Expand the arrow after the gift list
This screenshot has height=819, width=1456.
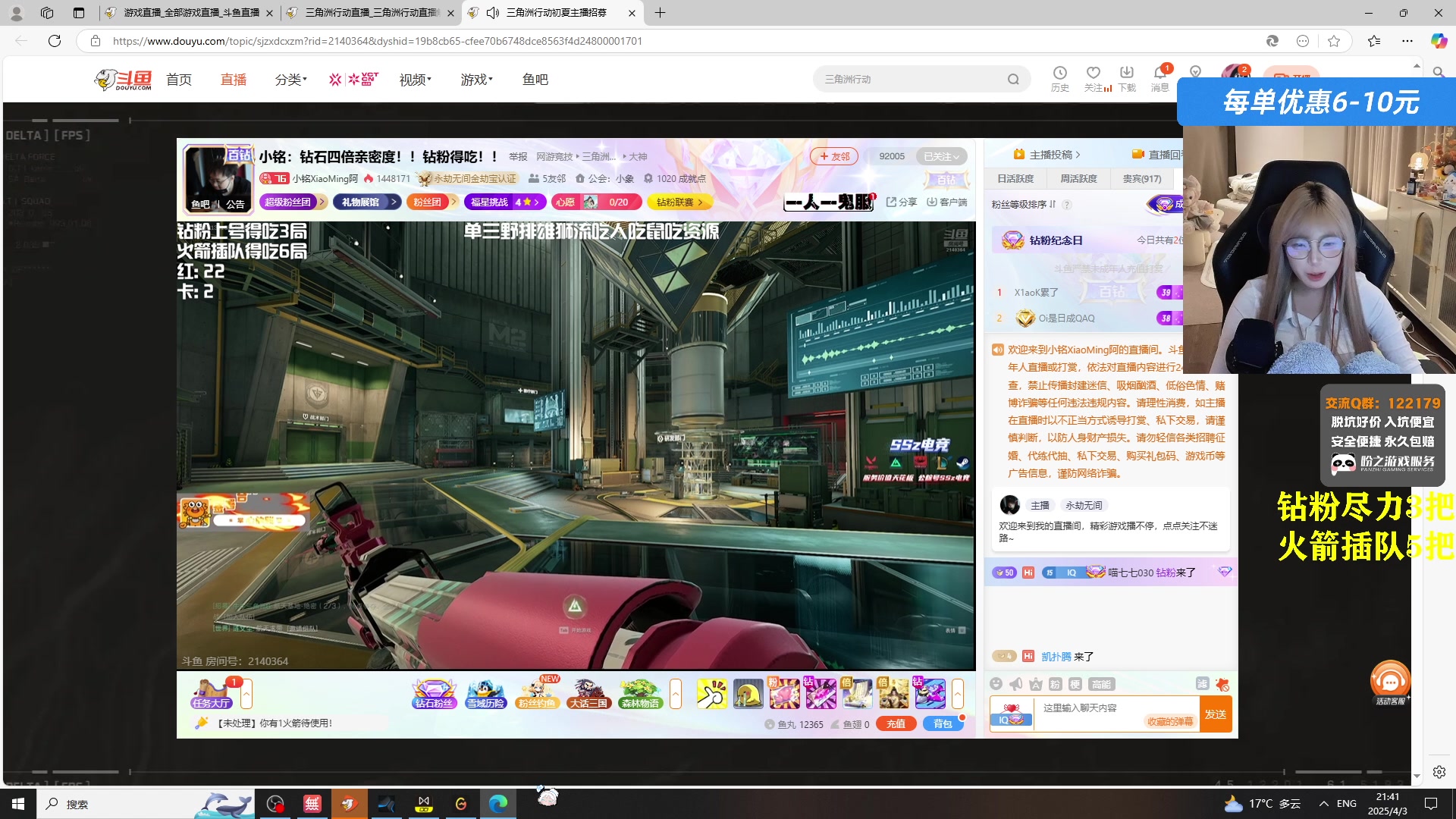coord(958,693)
